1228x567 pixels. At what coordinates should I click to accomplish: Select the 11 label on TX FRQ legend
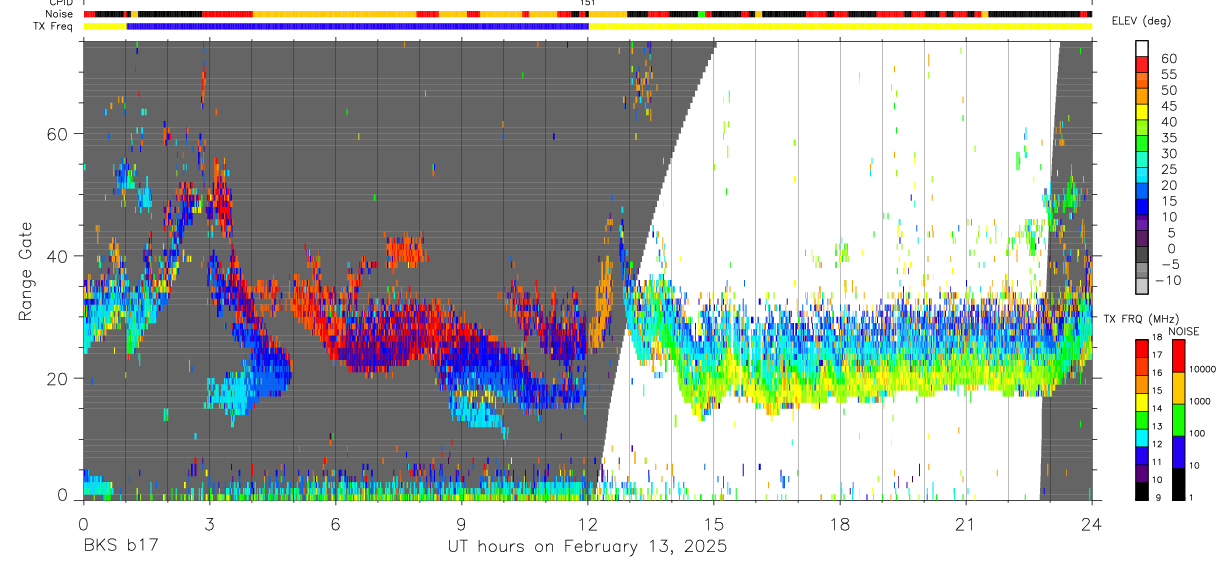[x=1157, y=463]
